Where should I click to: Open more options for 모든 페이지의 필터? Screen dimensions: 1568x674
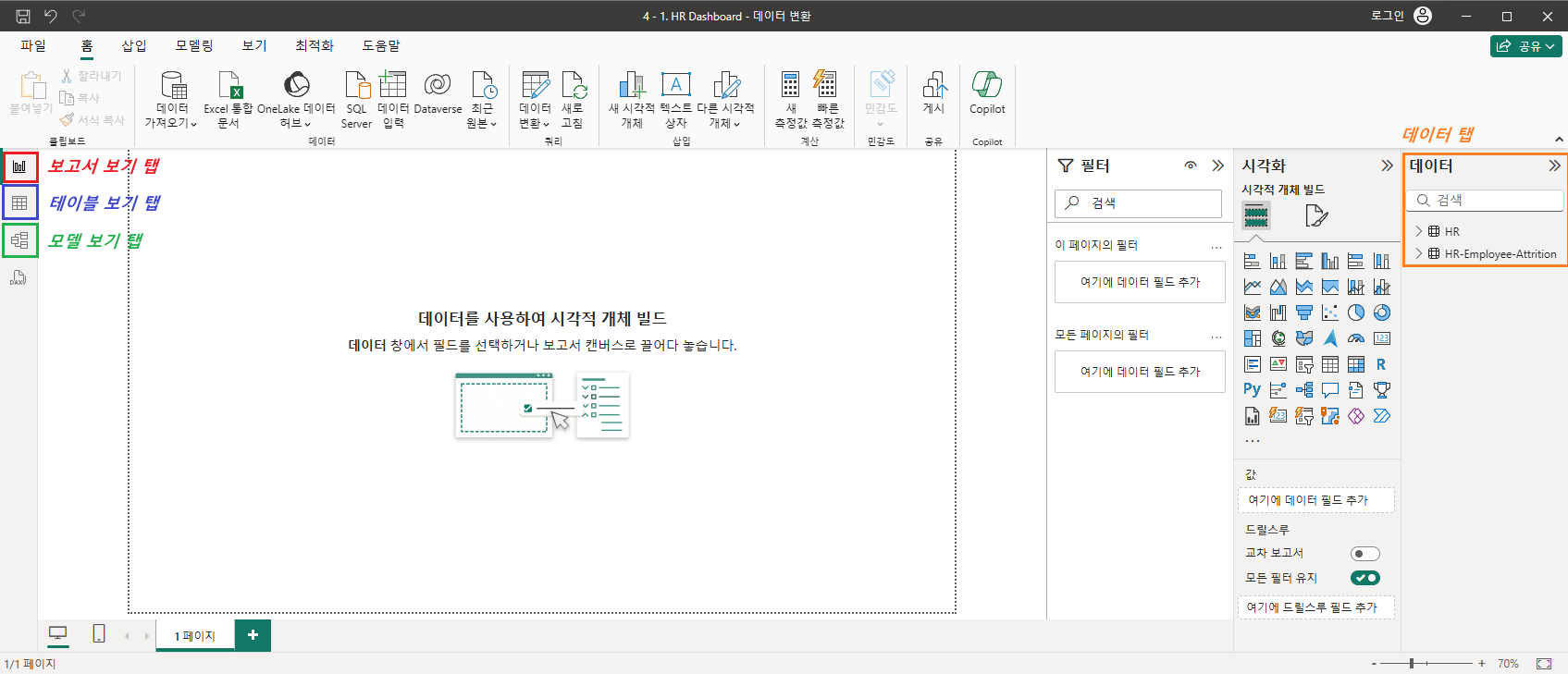[x=1216, y=337]
